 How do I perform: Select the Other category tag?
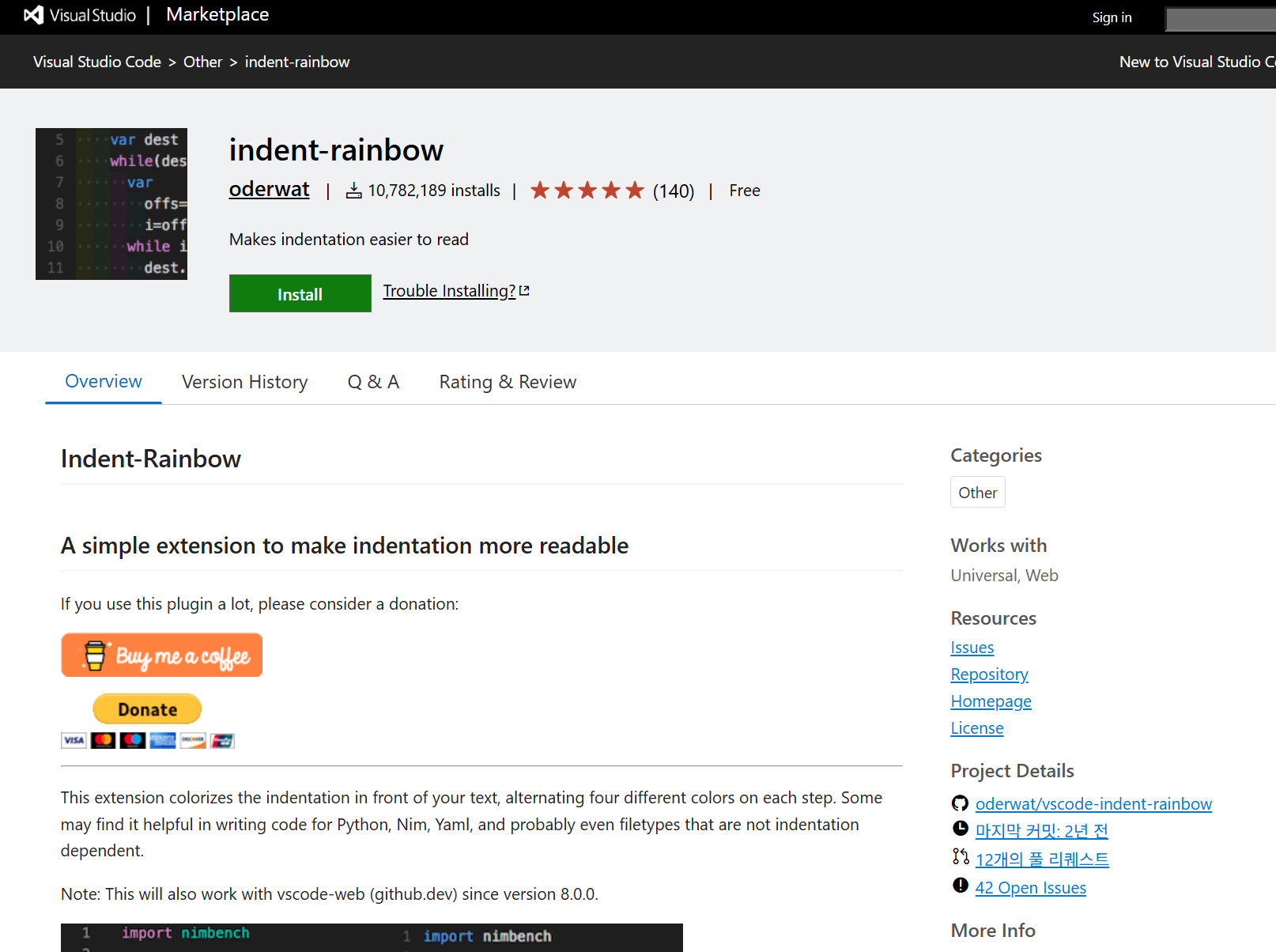978,492
